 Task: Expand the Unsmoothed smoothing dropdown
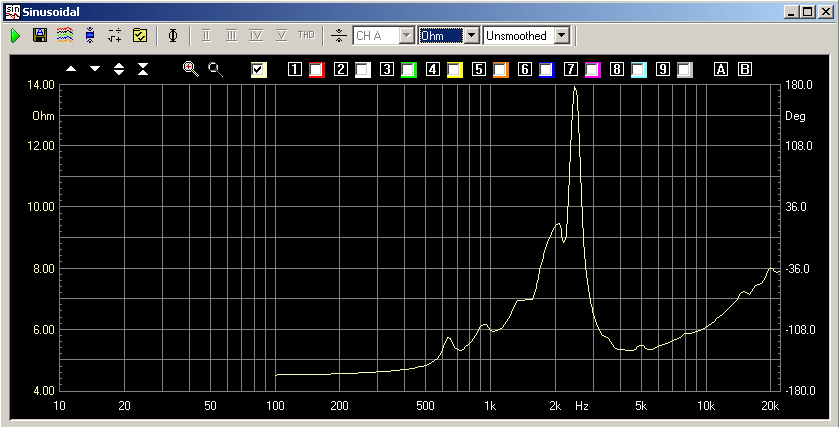point(561,35)
